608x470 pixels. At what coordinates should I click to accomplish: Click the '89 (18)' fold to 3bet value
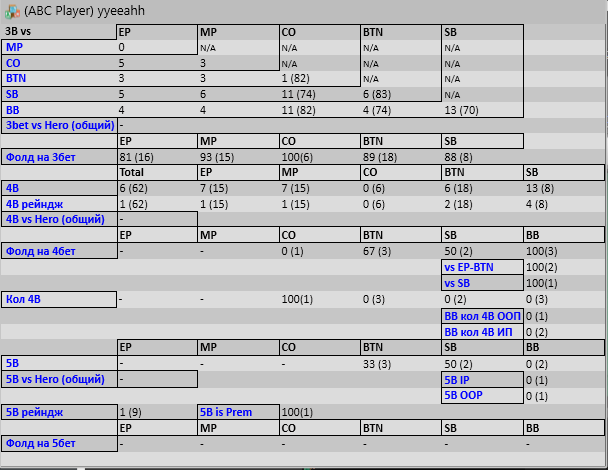(380, 157)
